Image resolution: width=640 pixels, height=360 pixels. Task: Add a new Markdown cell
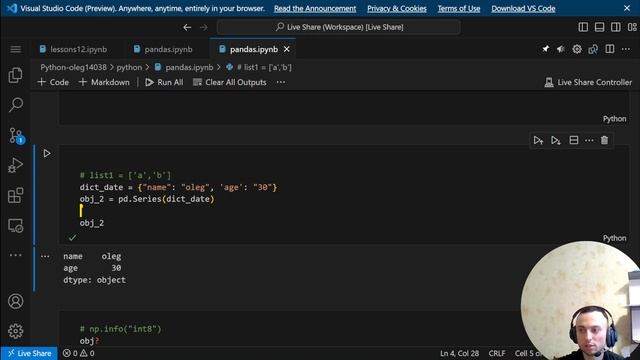point(104,82)
